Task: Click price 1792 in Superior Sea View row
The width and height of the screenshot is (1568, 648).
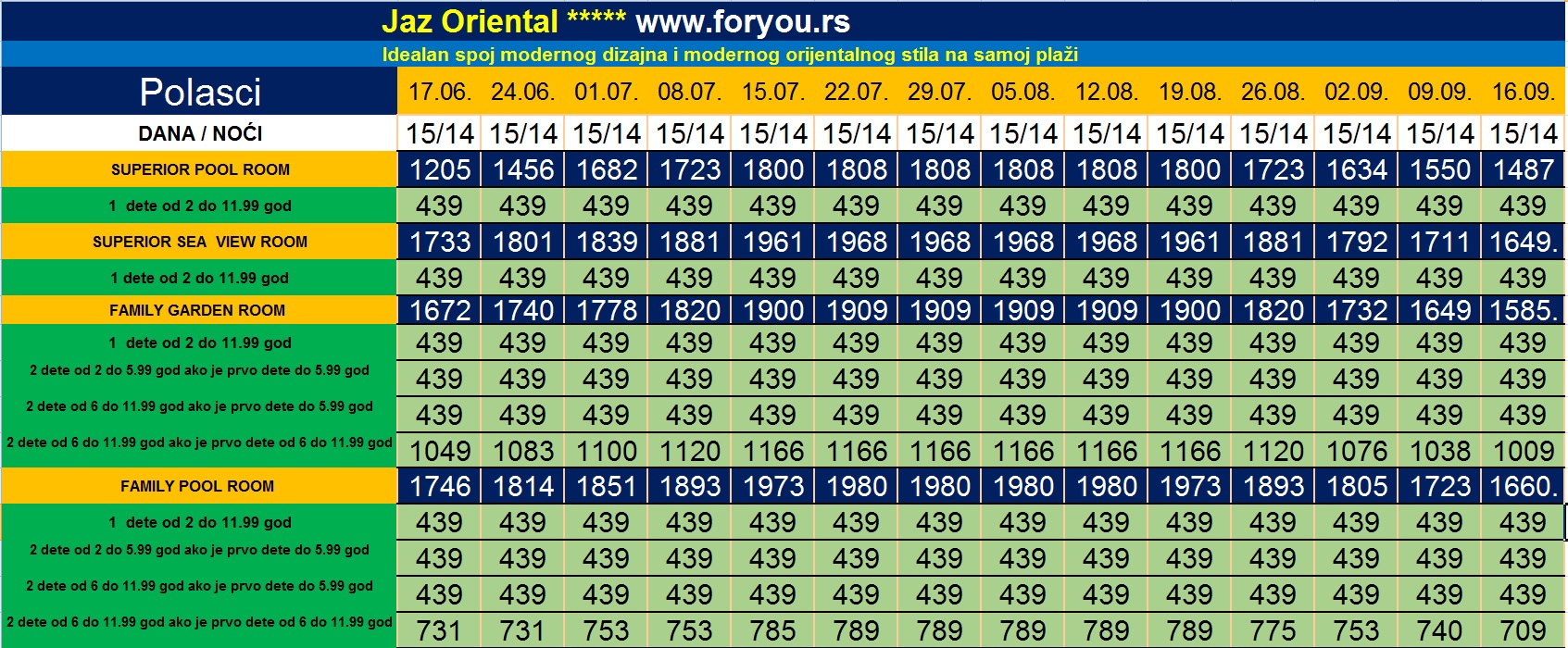Action: (1357, 242)
